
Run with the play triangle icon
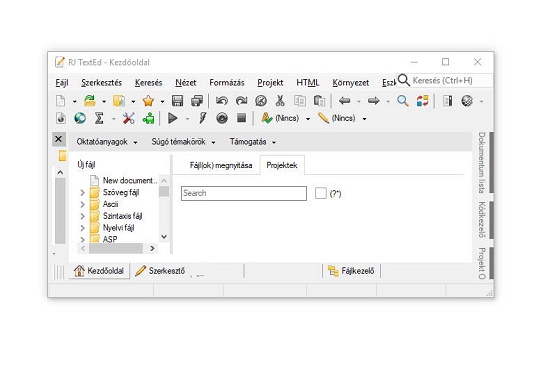(173, 118)
